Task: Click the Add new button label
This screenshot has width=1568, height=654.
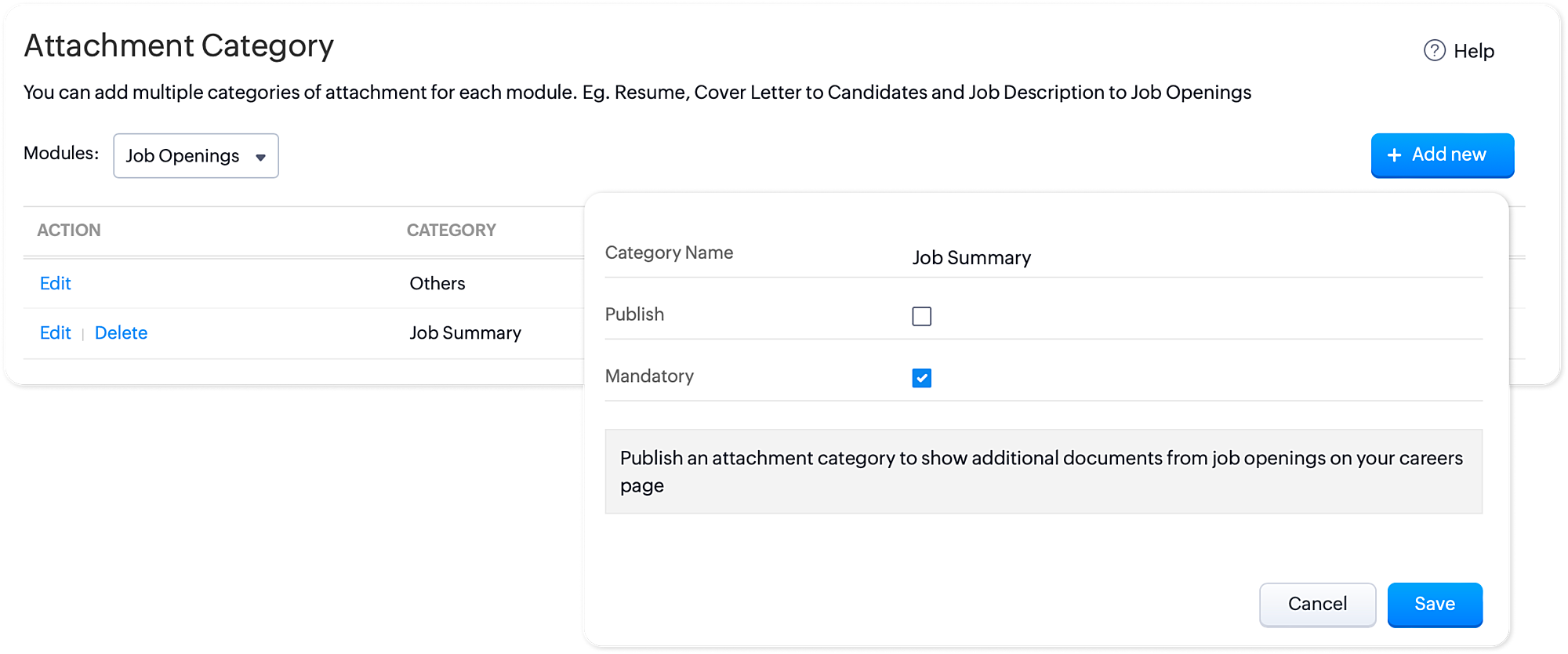Action: coord(1449,154)
